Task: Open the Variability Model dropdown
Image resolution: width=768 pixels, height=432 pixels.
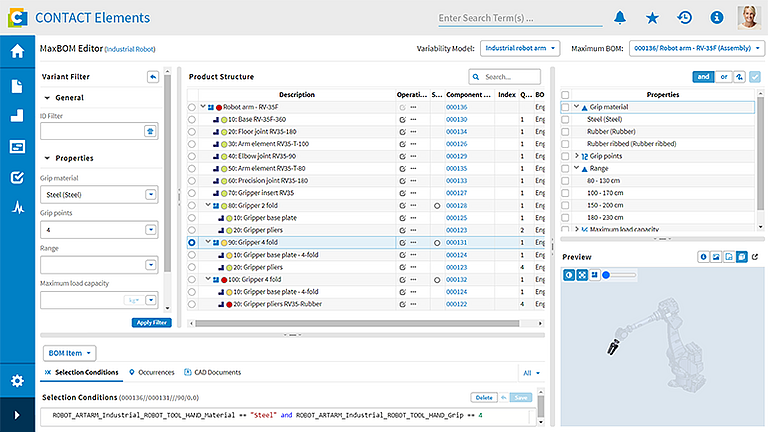Action: [x=520, y=48]
